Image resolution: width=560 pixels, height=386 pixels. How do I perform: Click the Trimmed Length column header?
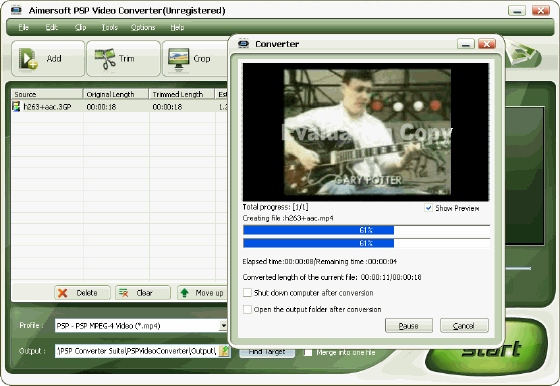181,94
